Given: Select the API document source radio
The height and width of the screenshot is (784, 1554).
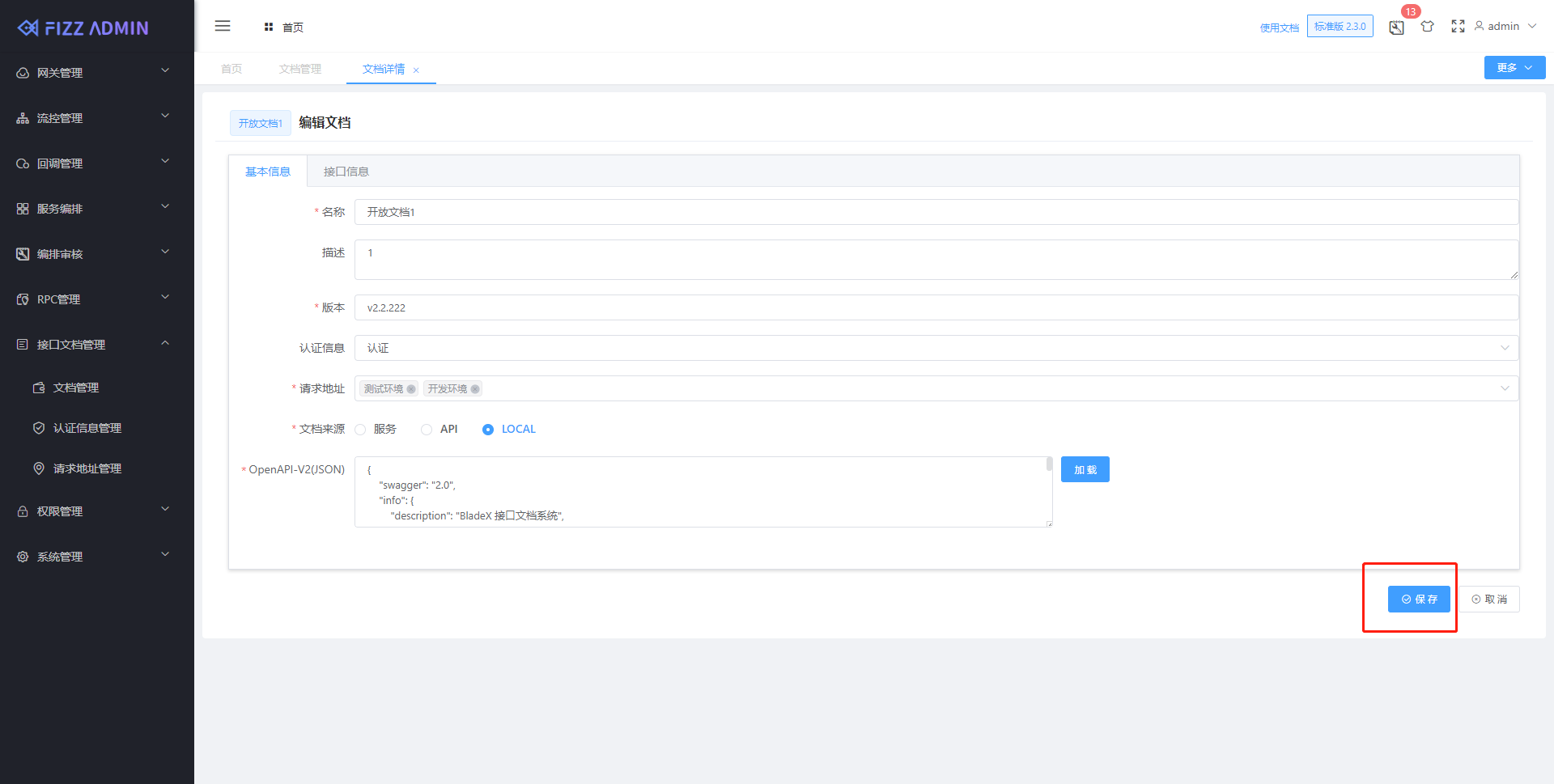Looking at the screenshot, I should [x=427, y=430].
